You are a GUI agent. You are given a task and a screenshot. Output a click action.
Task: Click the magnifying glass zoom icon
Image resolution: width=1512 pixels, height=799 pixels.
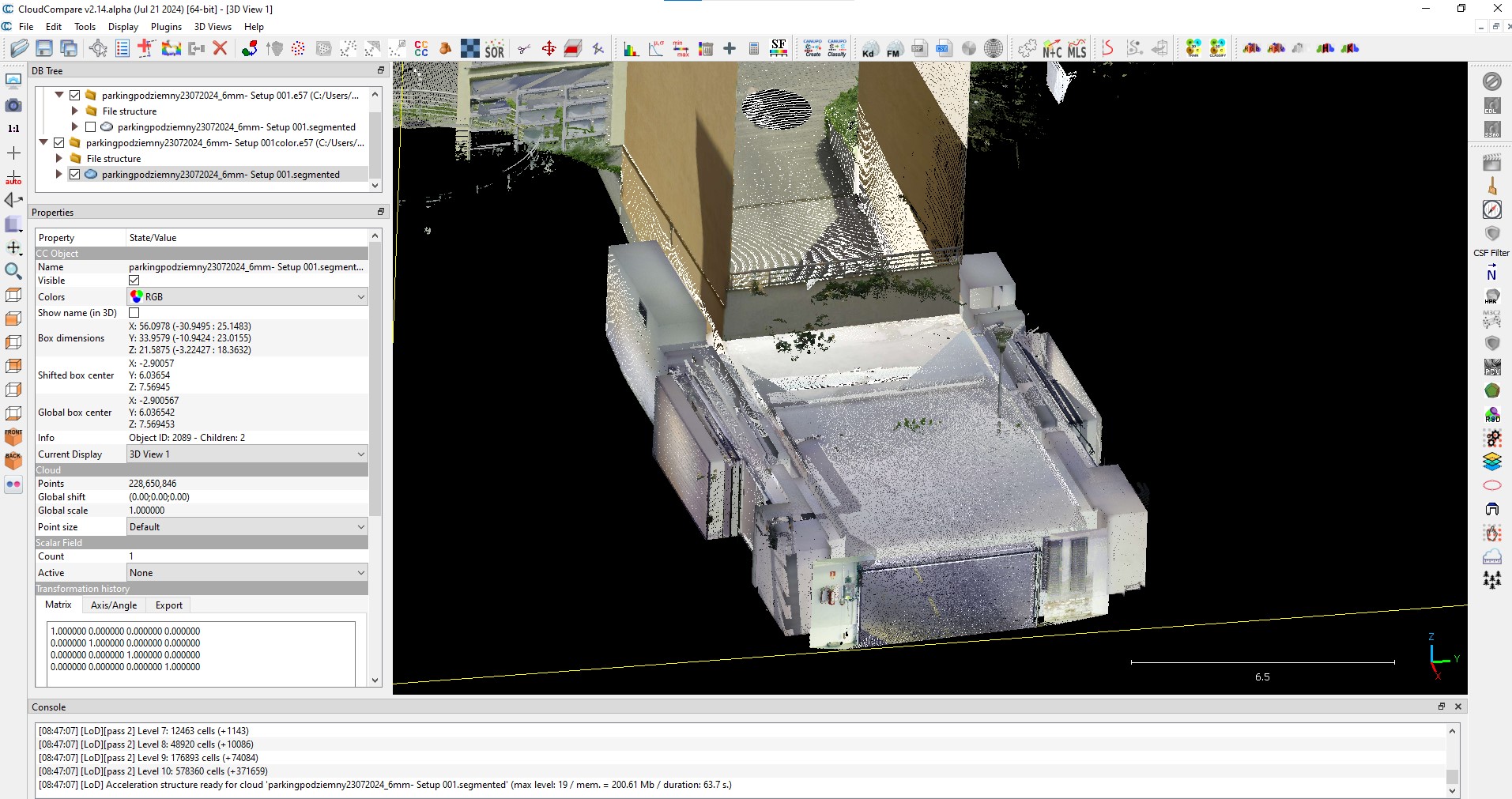13,272
